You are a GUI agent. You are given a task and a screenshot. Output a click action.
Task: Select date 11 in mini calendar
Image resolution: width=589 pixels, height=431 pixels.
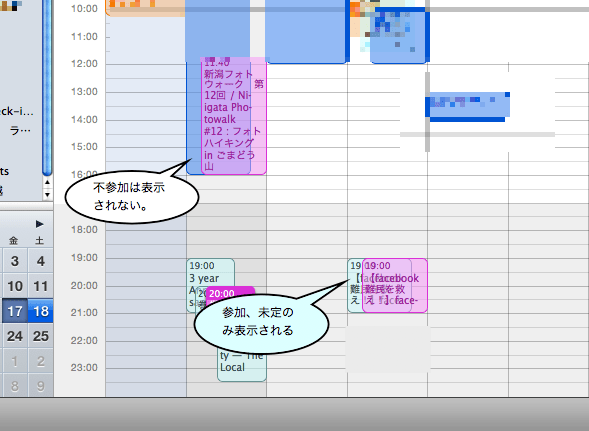(x=41, y=286)
